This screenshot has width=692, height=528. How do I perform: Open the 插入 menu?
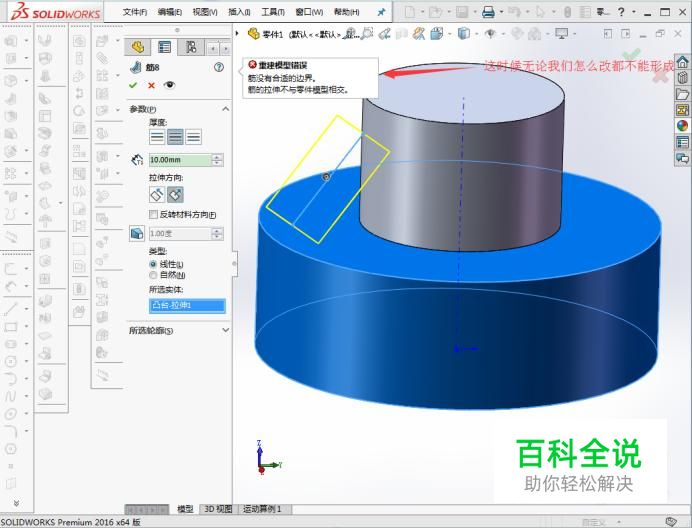pyautogui.click(x=239, y=12)
